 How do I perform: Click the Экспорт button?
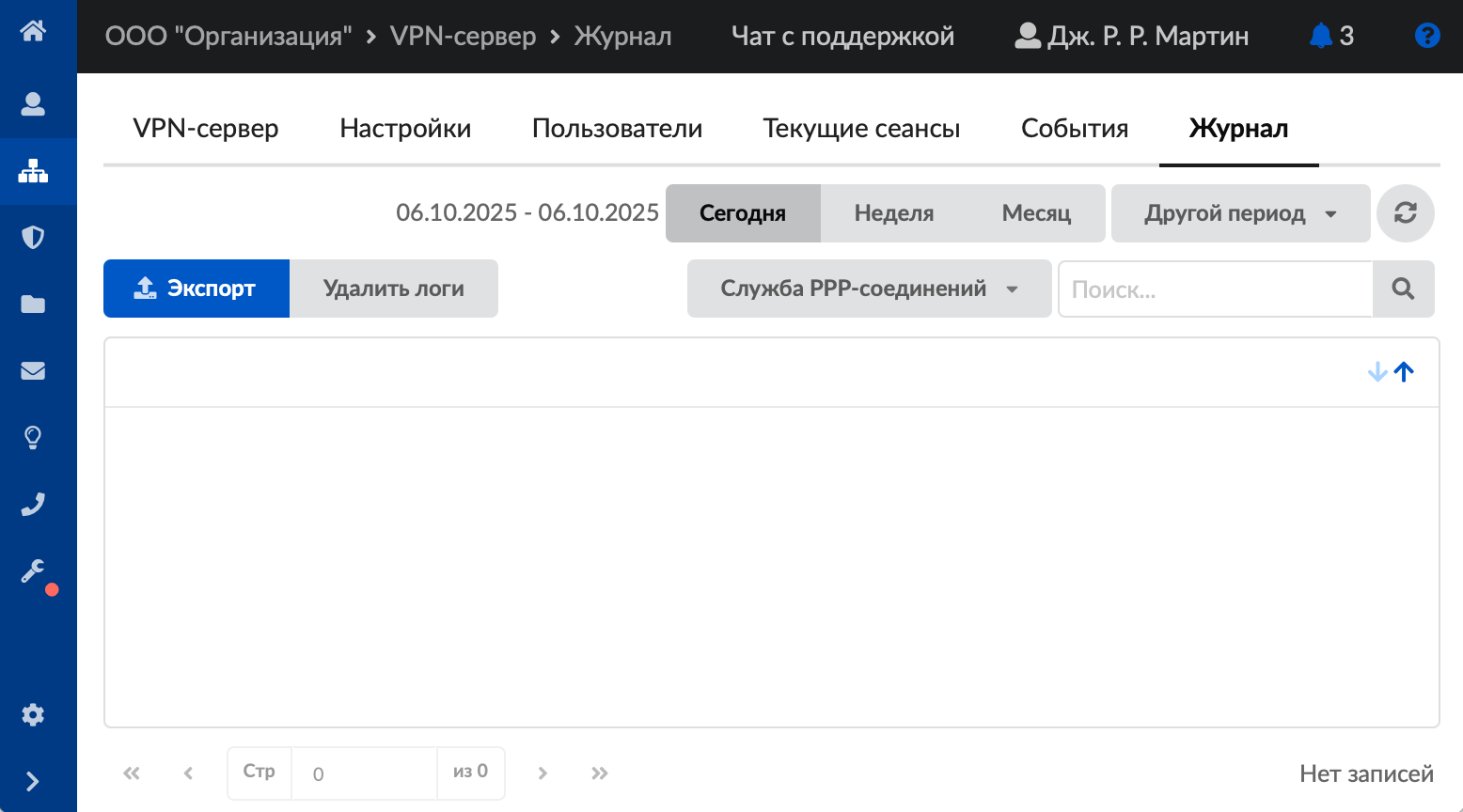click(x=197, y=289)
